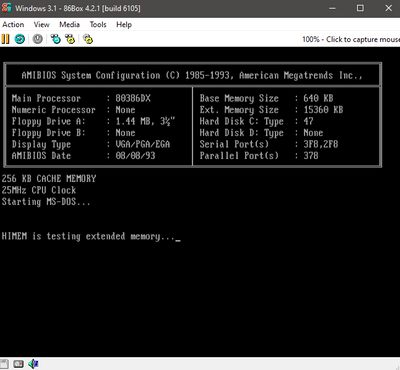
Task: Open the Media menu
Action: coord(69,25)
